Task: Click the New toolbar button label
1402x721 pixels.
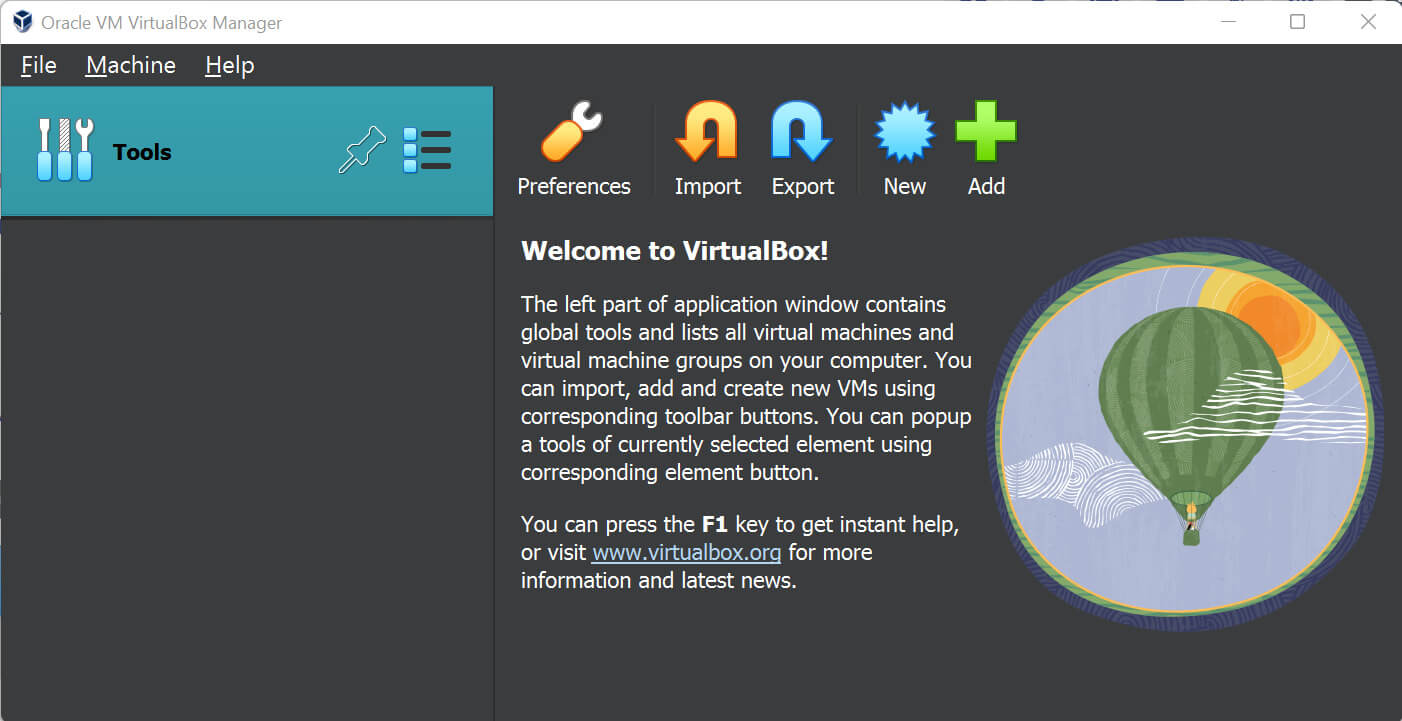Action: tap(904, 185)
